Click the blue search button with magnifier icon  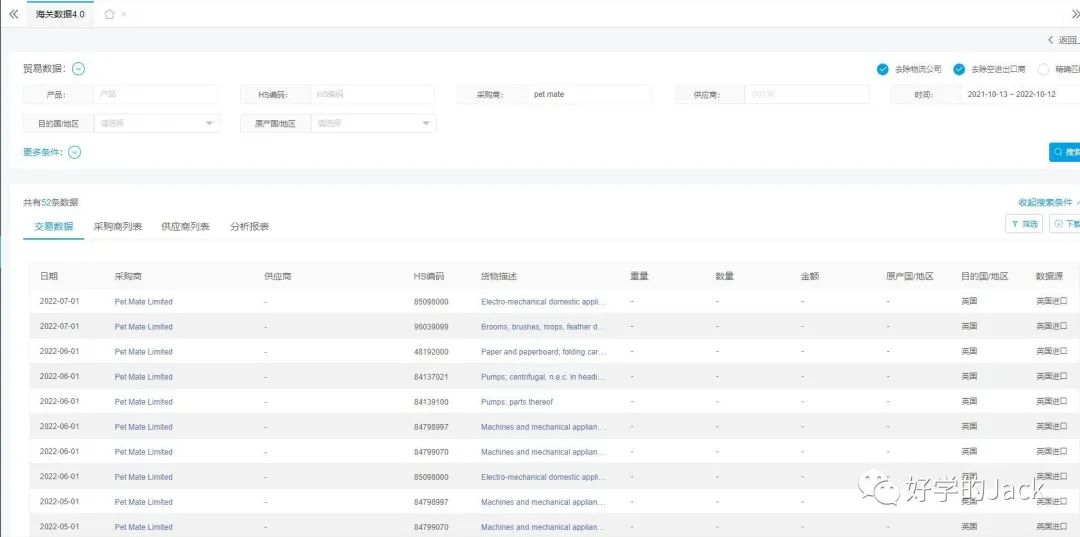(x=1065, y=152)
